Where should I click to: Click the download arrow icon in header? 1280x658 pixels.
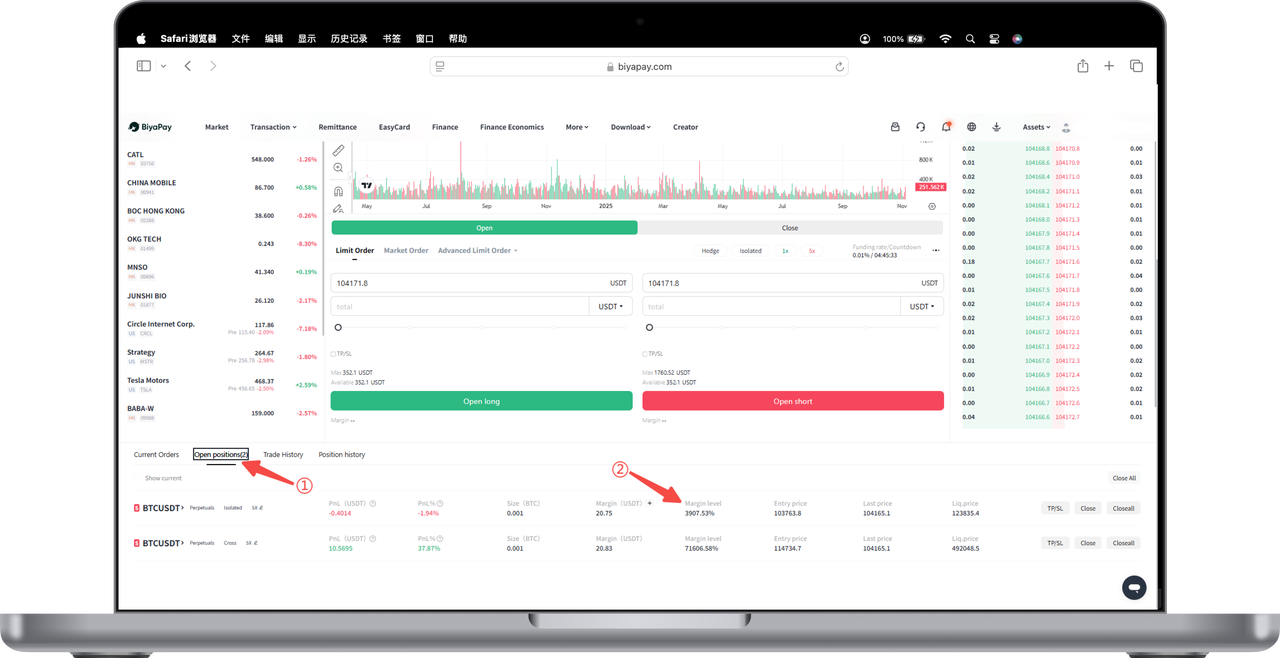[996, 127]
